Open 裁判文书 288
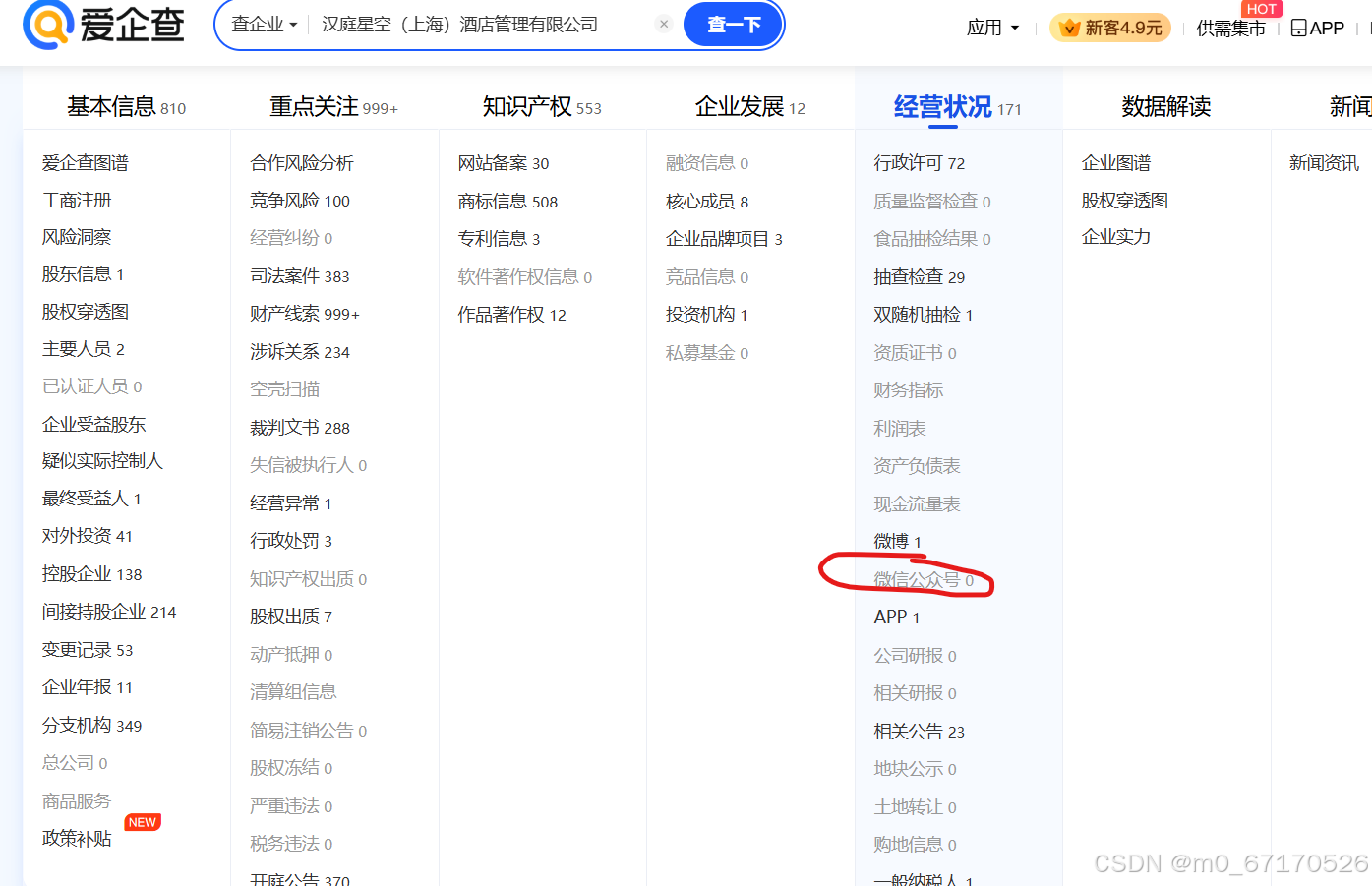Viewport: 1372px width, 886px height. 300,428
